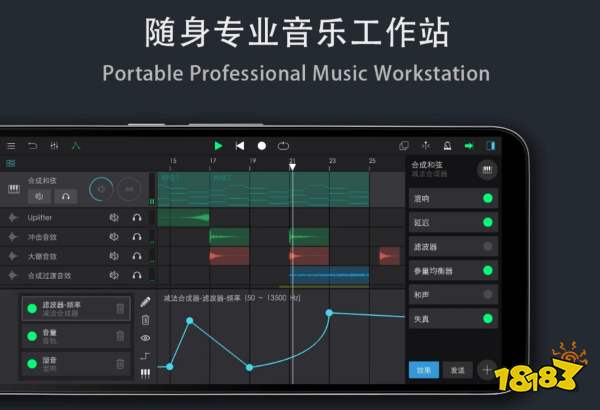
Task: Return to start with the rewind button
Action: (x=240, y=146)
